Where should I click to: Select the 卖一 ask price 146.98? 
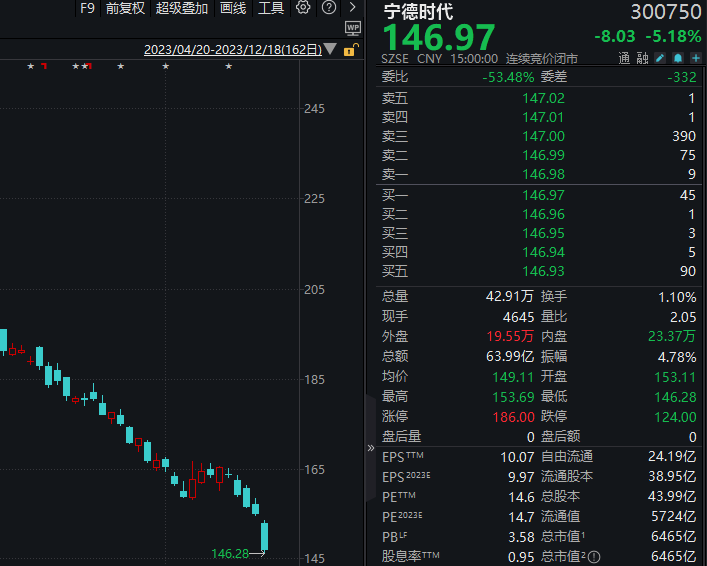coord(543,174)
